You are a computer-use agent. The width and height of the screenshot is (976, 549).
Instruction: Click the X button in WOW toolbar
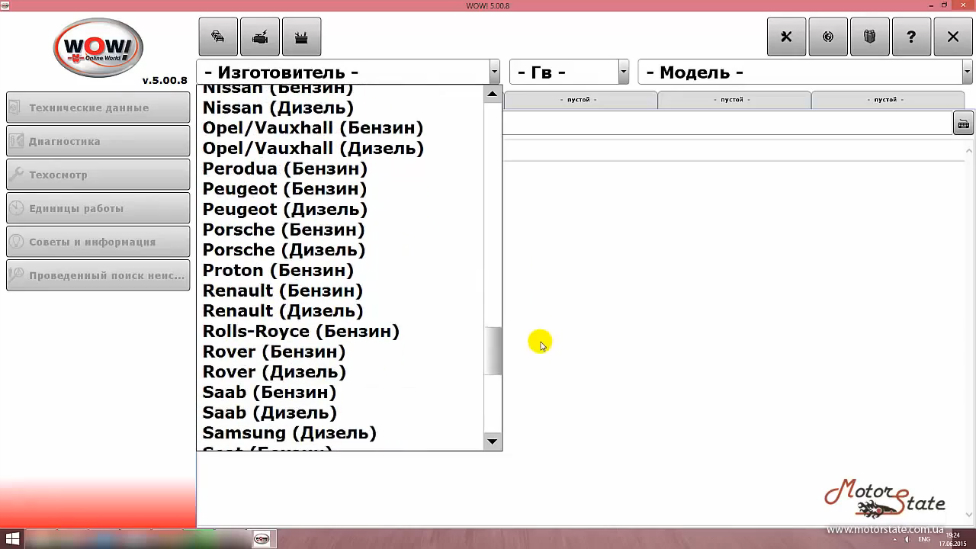(953, 37)
